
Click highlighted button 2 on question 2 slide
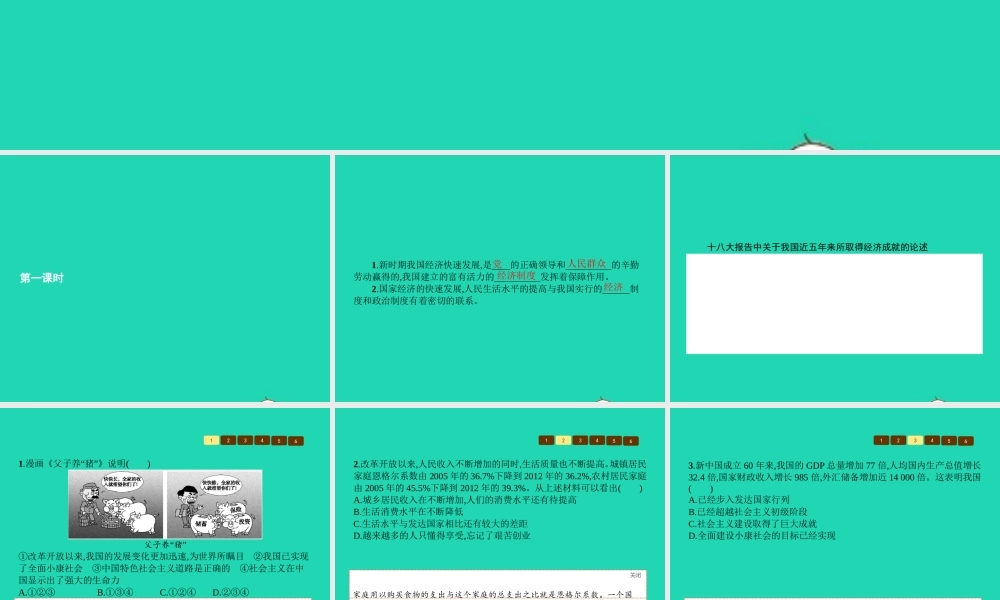tap(563, 440)
